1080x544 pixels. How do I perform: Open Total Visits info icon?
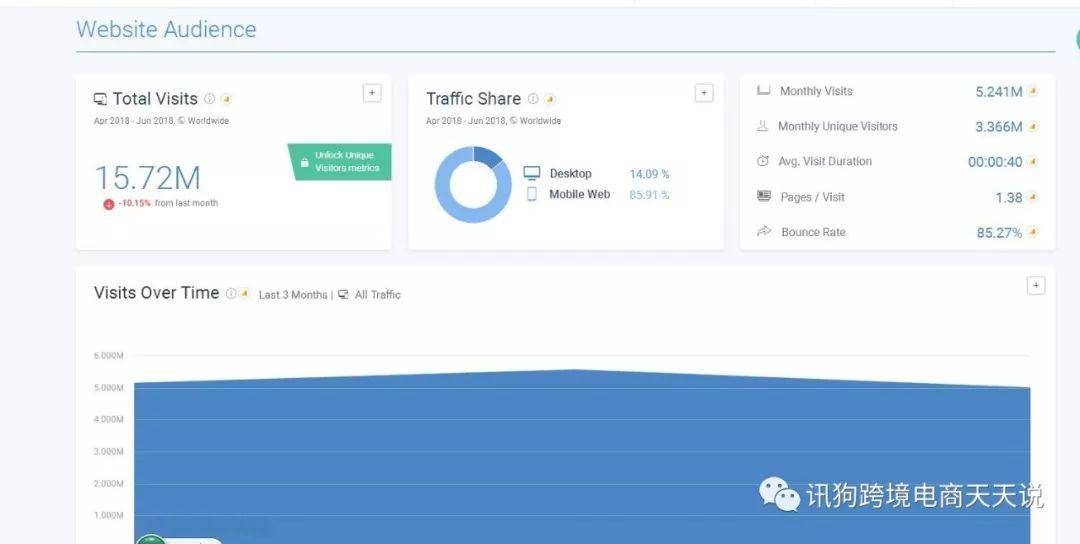coord(209,98)
